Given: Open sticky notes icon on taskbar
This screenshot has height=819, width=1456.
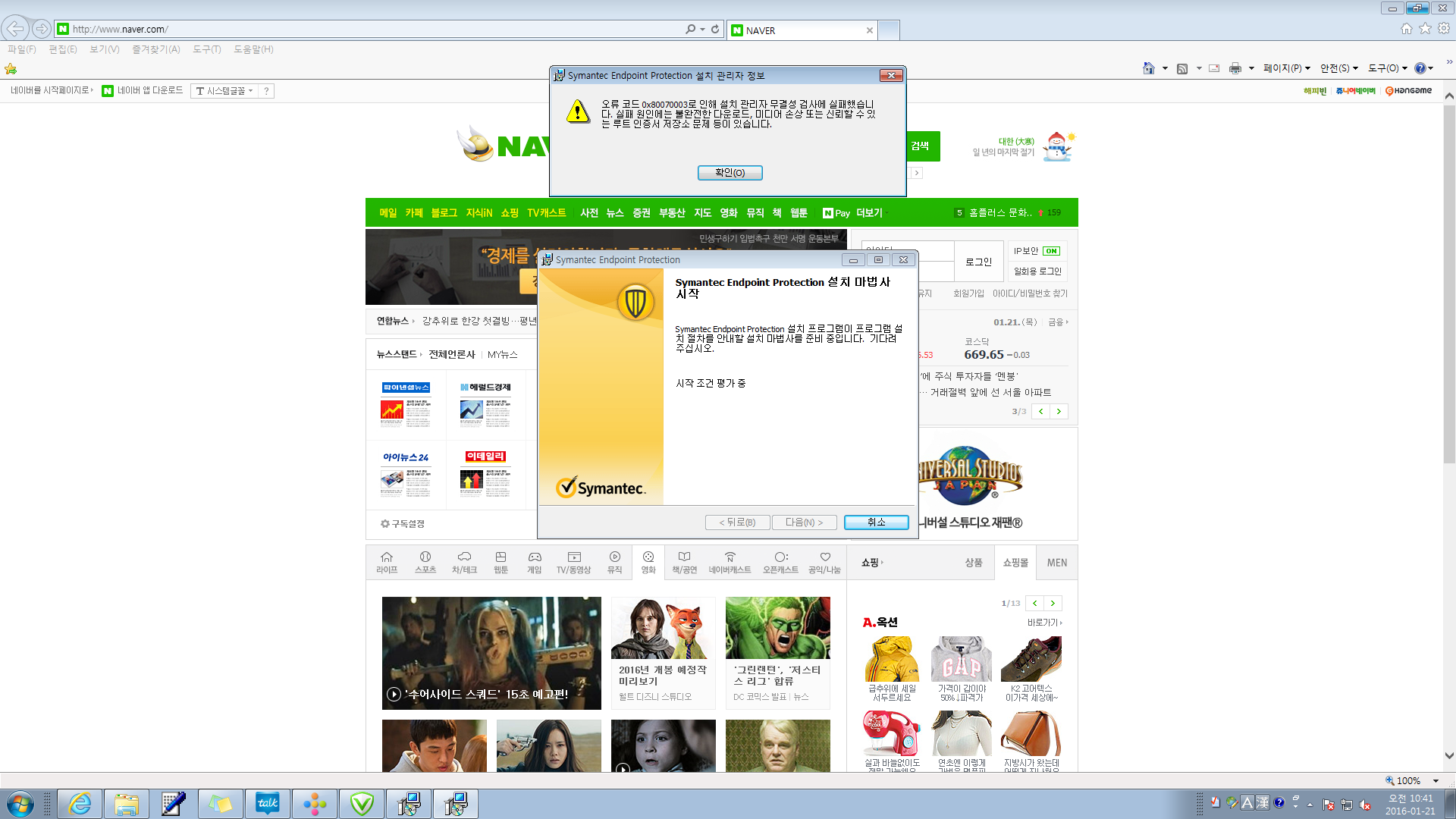Looking at the screenshot, I should click(x=221, y=804).
